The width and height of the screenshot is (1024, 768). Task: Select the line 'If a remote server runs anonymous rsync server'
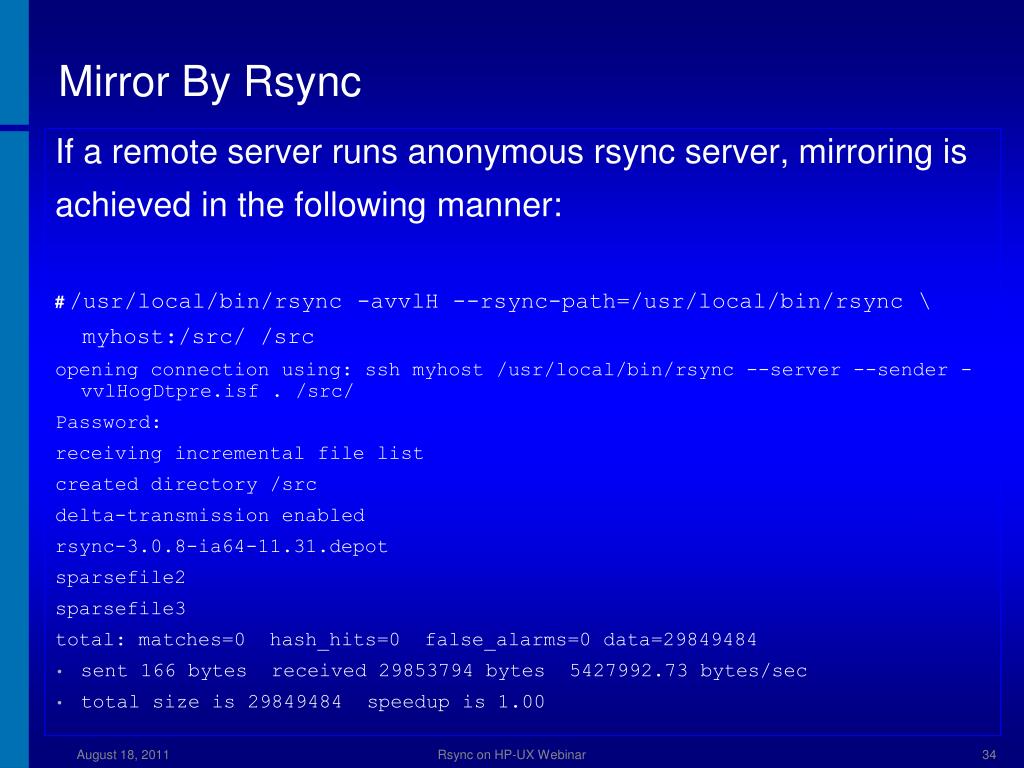click(x=511, y=152)
